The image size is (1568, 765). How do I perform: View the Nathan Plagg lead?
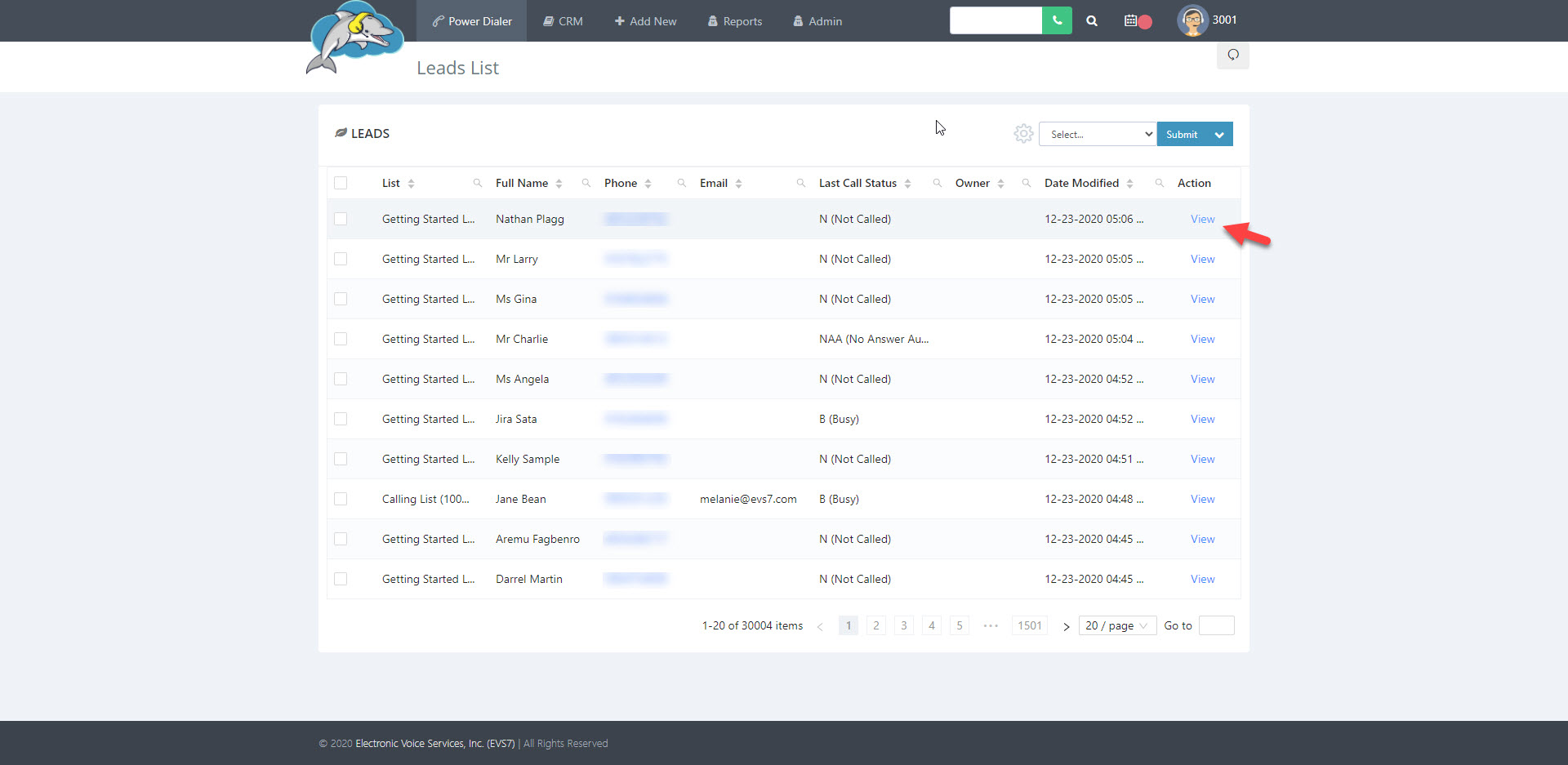pos(1202,219)
